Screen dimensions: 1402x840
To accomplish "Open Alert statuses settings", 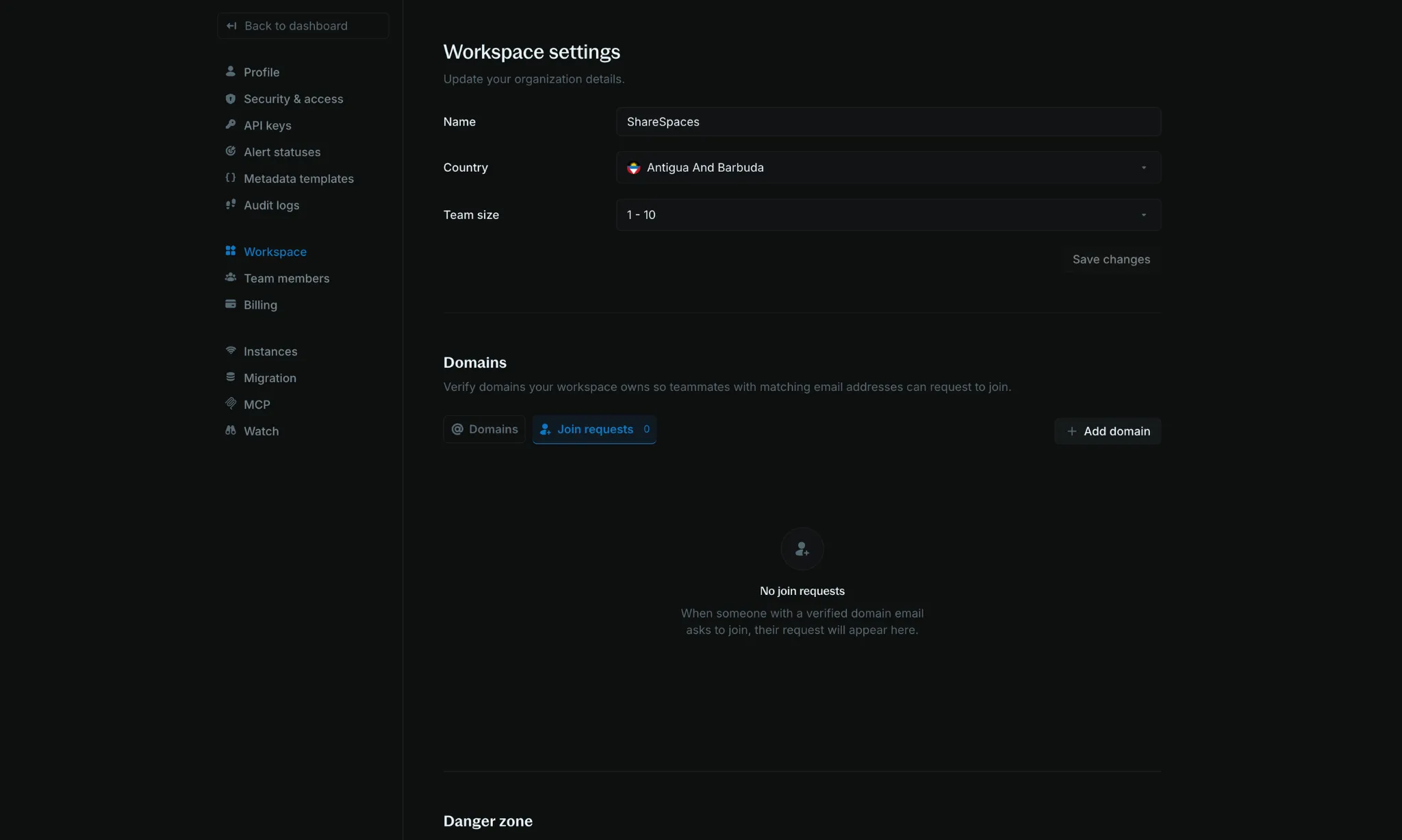I will [x=282, y=152].
